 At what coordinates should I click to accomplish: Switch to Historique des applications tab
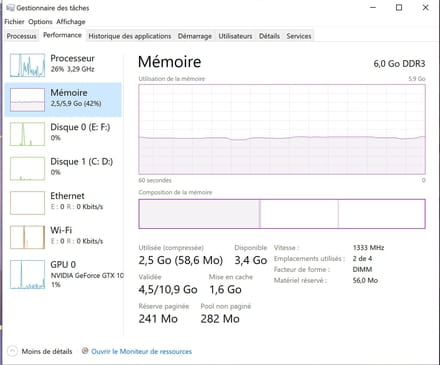coord(130,36)
